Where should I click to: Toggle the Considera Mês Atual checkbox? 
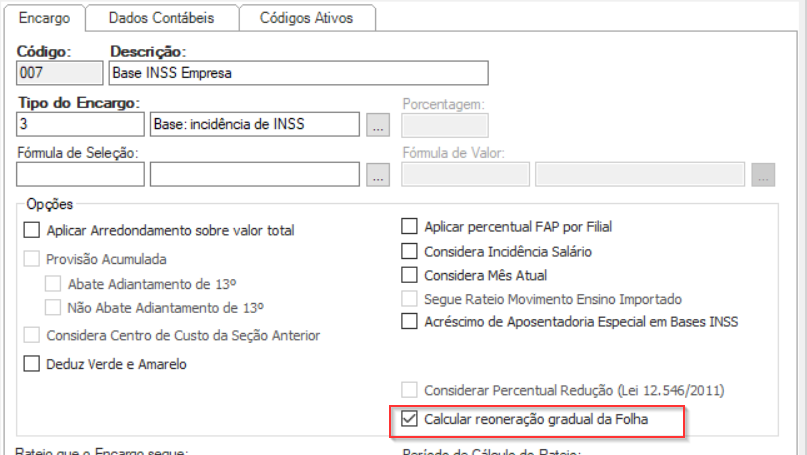(409, 275)
